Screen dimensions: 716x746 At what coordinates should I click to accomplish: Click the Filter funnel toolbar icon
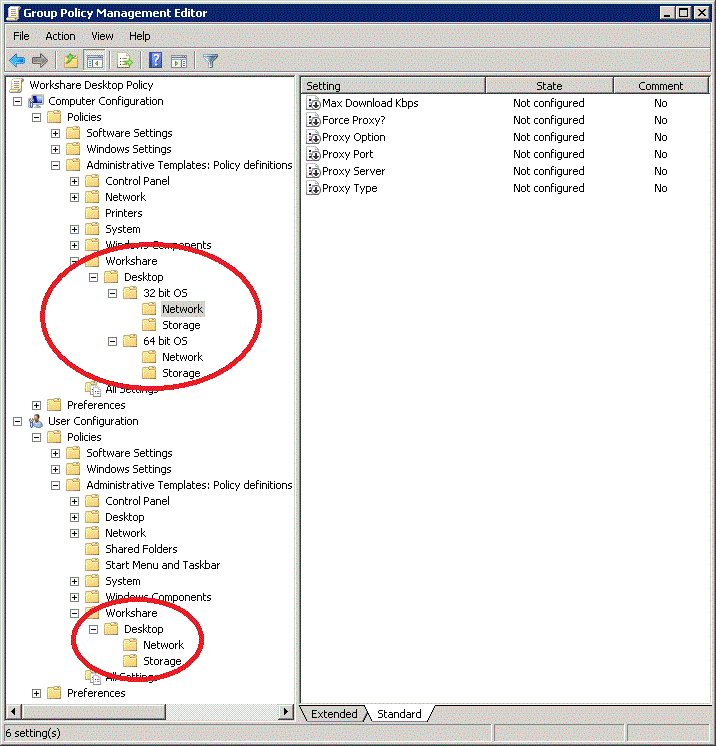coord(210,61)
